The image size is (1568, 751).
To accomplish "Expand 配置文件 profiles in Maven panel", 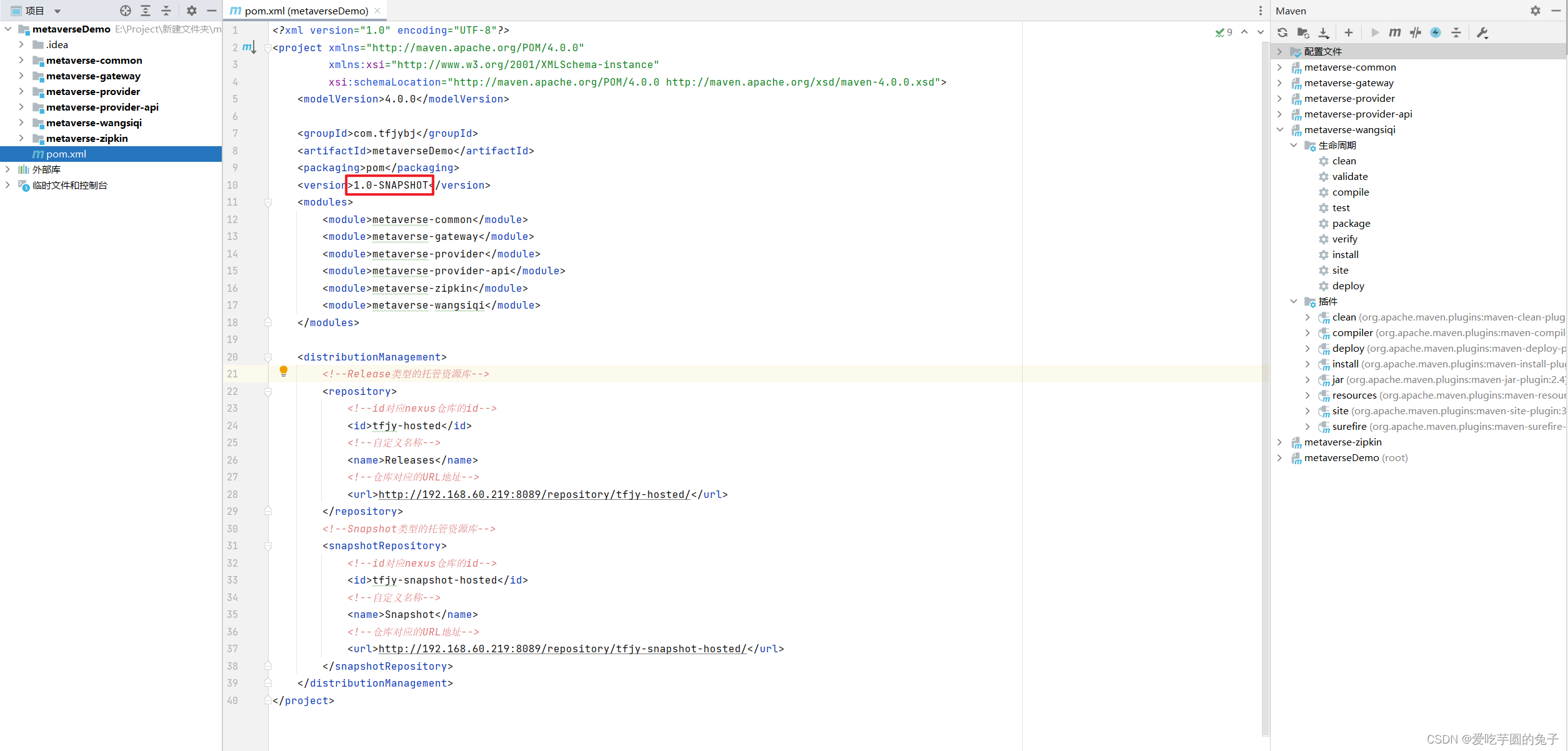I will [1279, 51].
